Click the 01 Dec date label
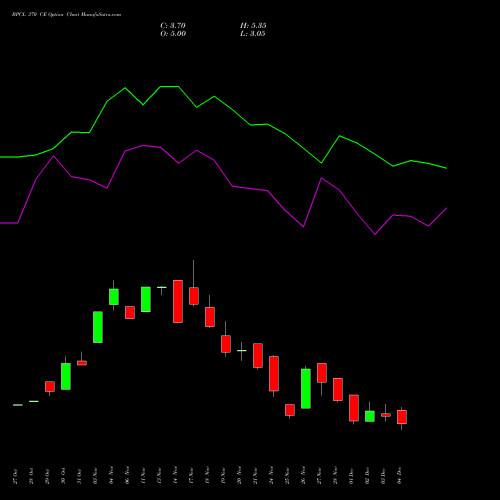 point(351,476)
